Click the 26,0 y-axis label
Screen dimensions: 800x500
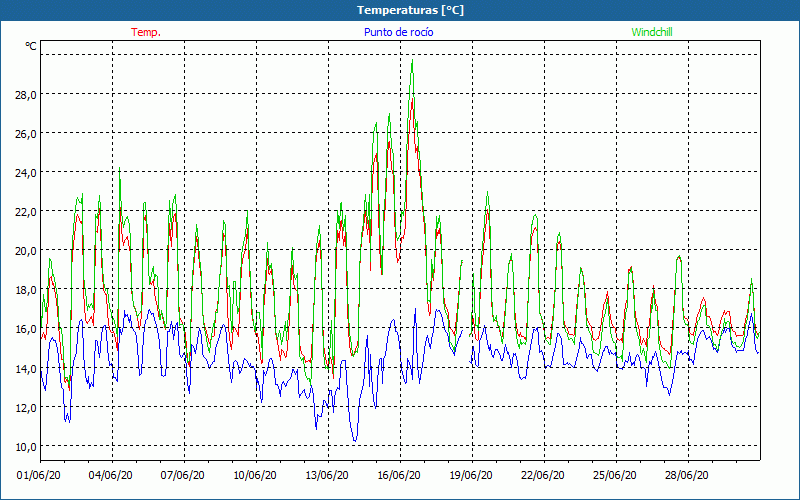point(24,133)
